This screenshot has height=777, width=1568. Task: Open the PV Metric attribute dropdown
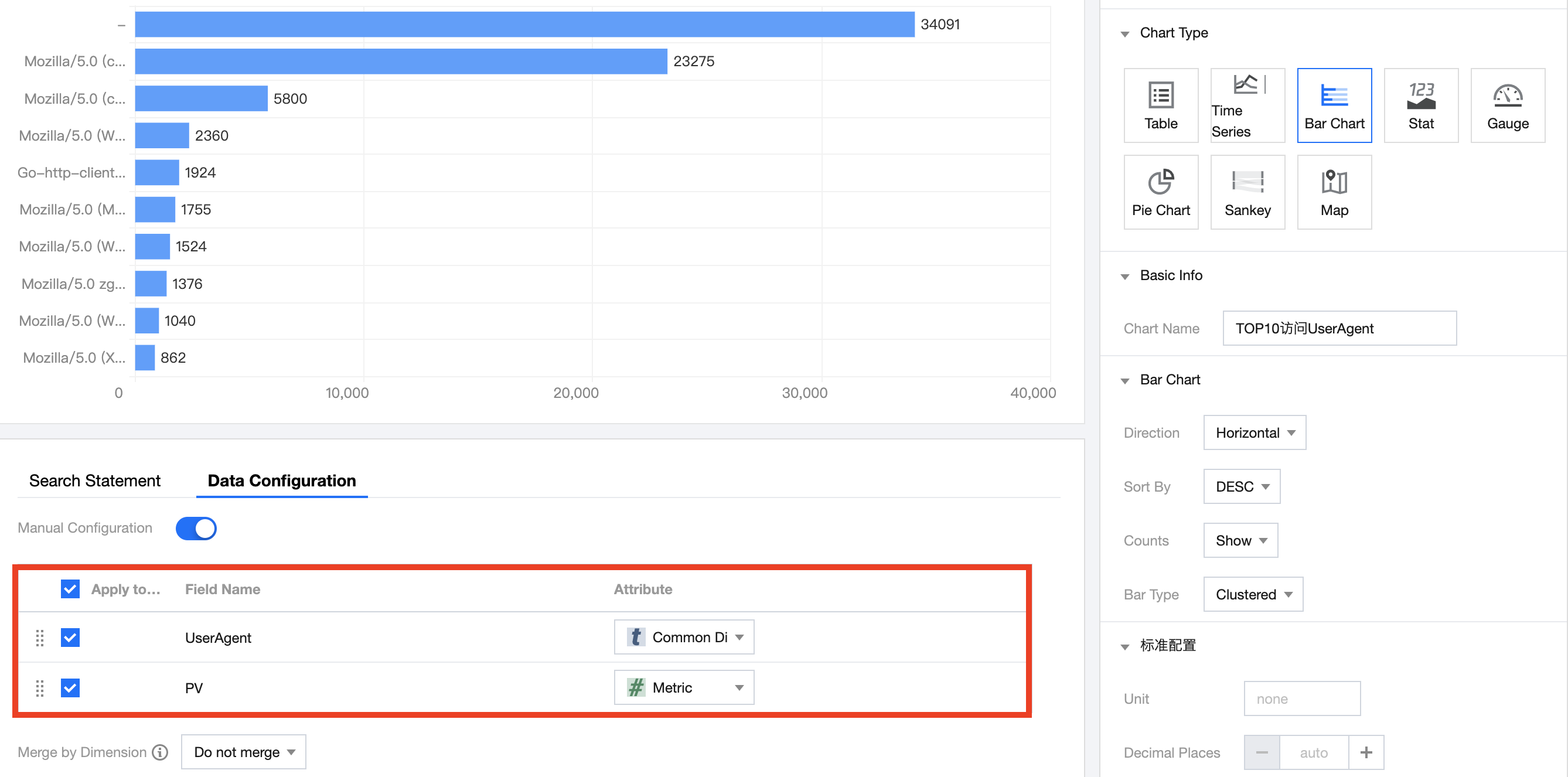click(x=684, y=687)
